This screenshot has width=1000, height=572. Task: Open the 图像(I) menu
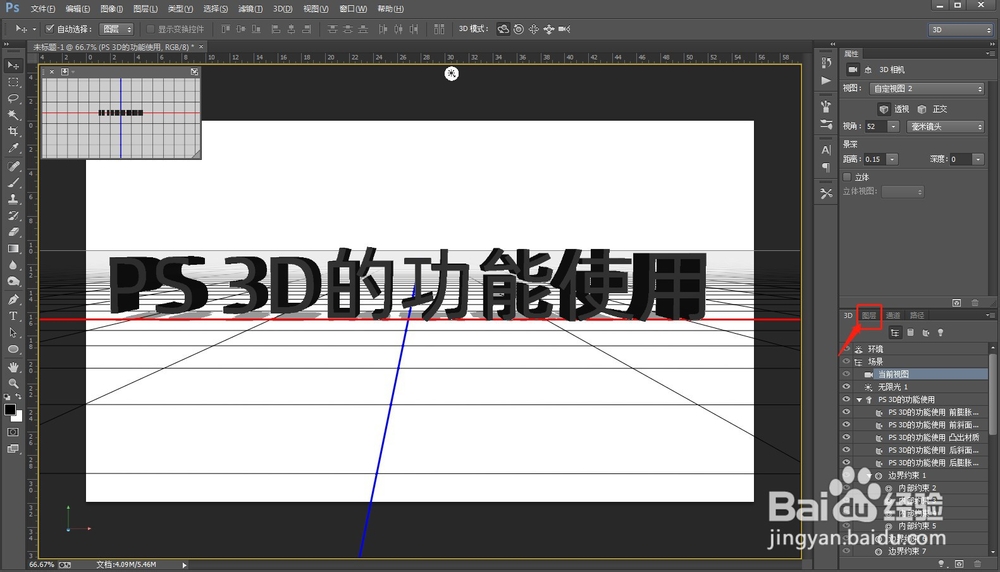coord(112,9)
